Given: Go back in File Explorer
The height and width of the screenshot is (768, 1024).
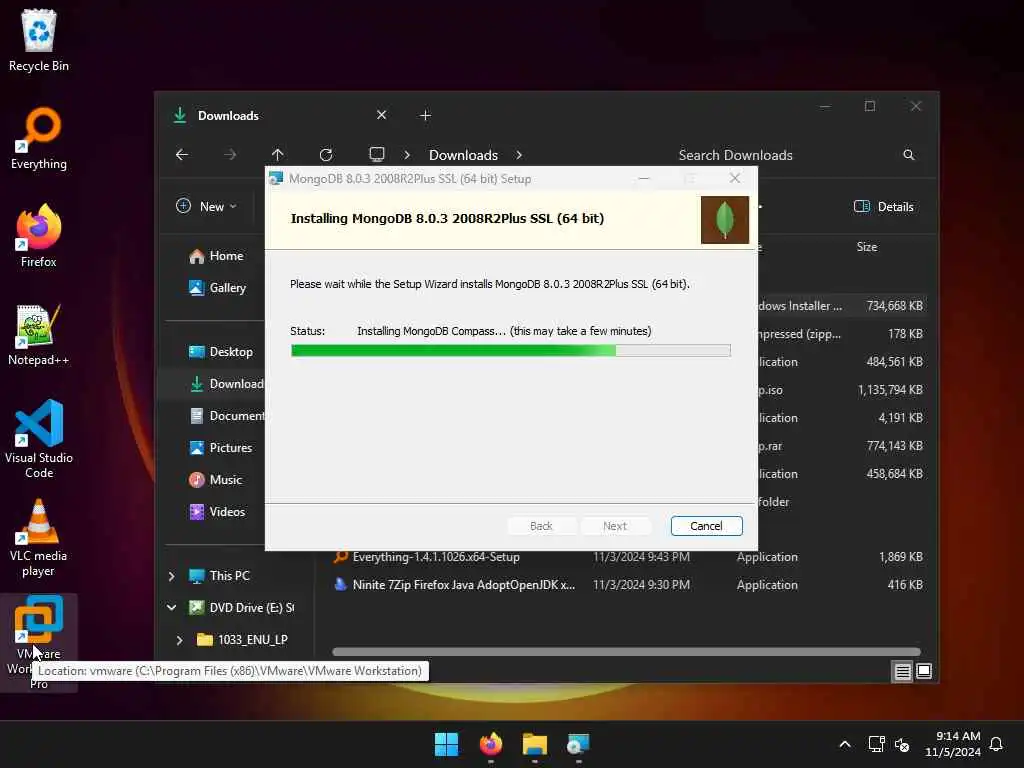Looking at the screenshot, I should tap(182, 155).
